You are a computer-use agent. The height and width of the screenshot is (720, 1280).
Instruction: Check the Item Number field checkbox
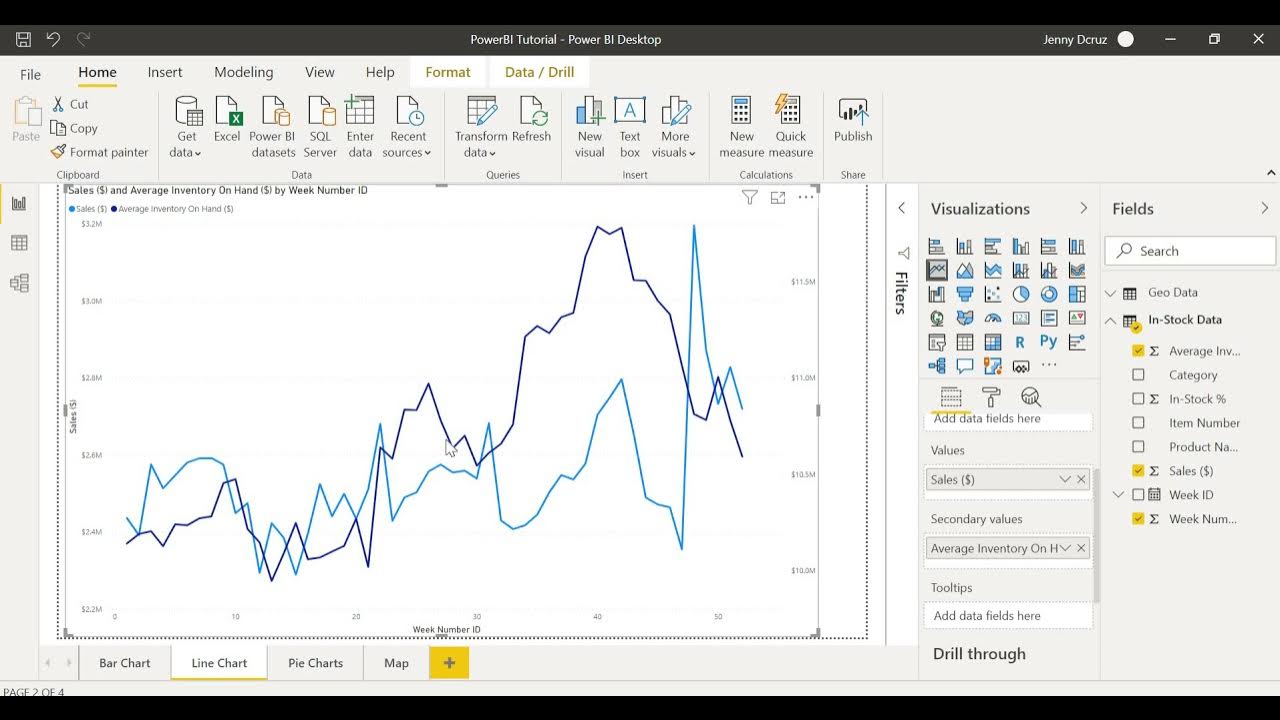(1138, 423)
